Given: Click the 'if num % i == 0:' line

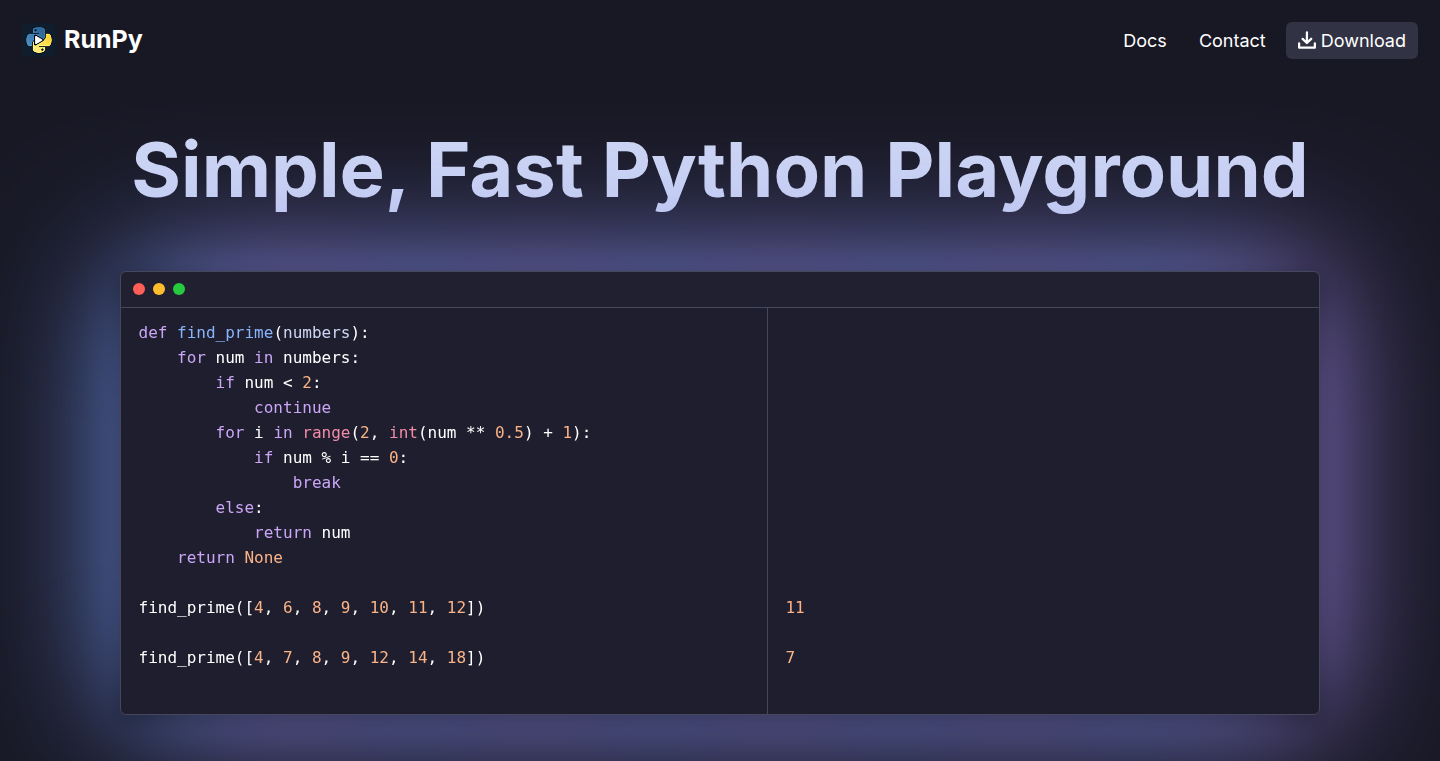Looking at the screenshot, I should click(x=331, y=457).
